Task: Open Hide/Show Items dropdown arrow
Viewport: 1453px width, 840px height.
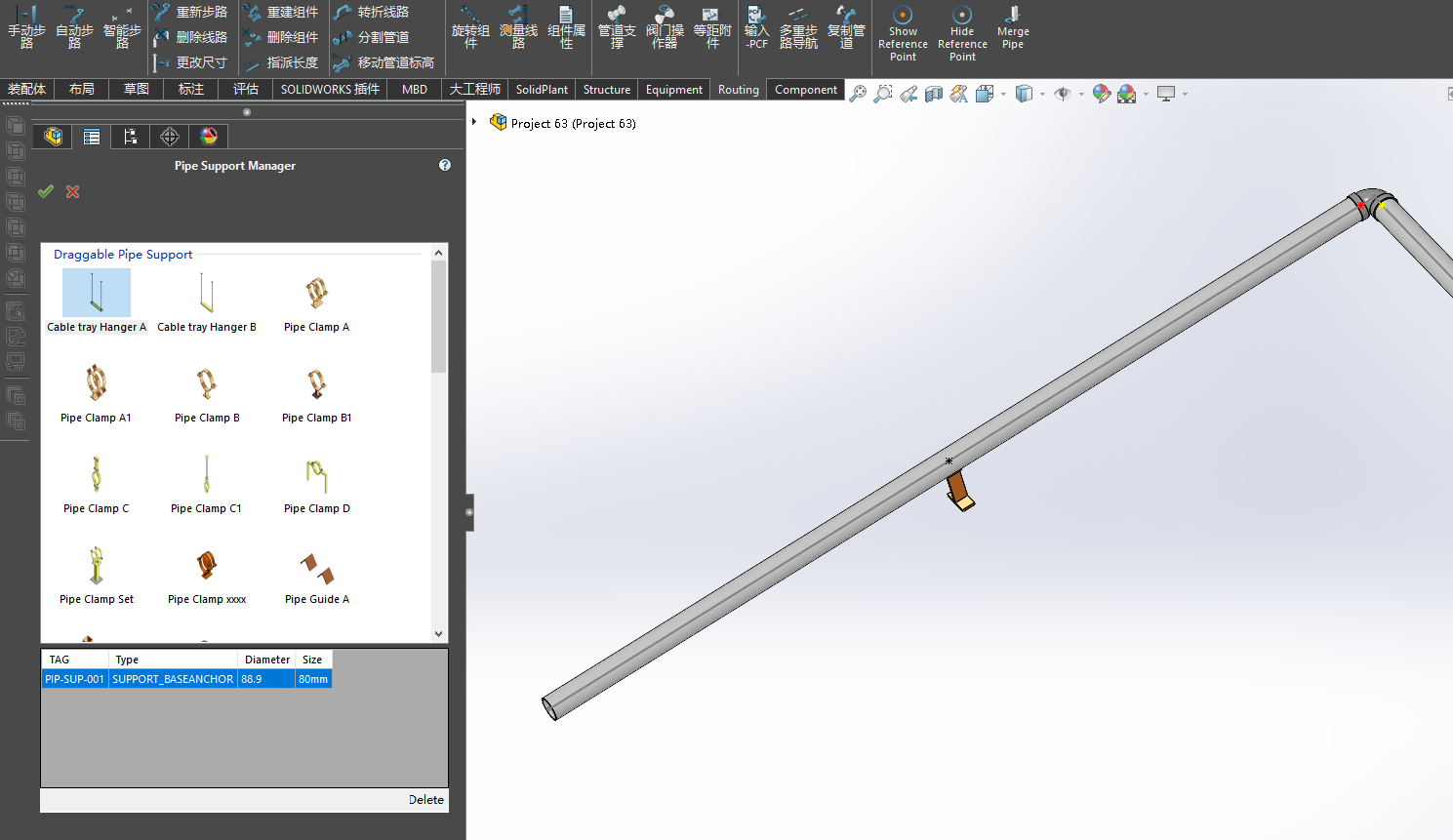Action: coord(1081,95)
